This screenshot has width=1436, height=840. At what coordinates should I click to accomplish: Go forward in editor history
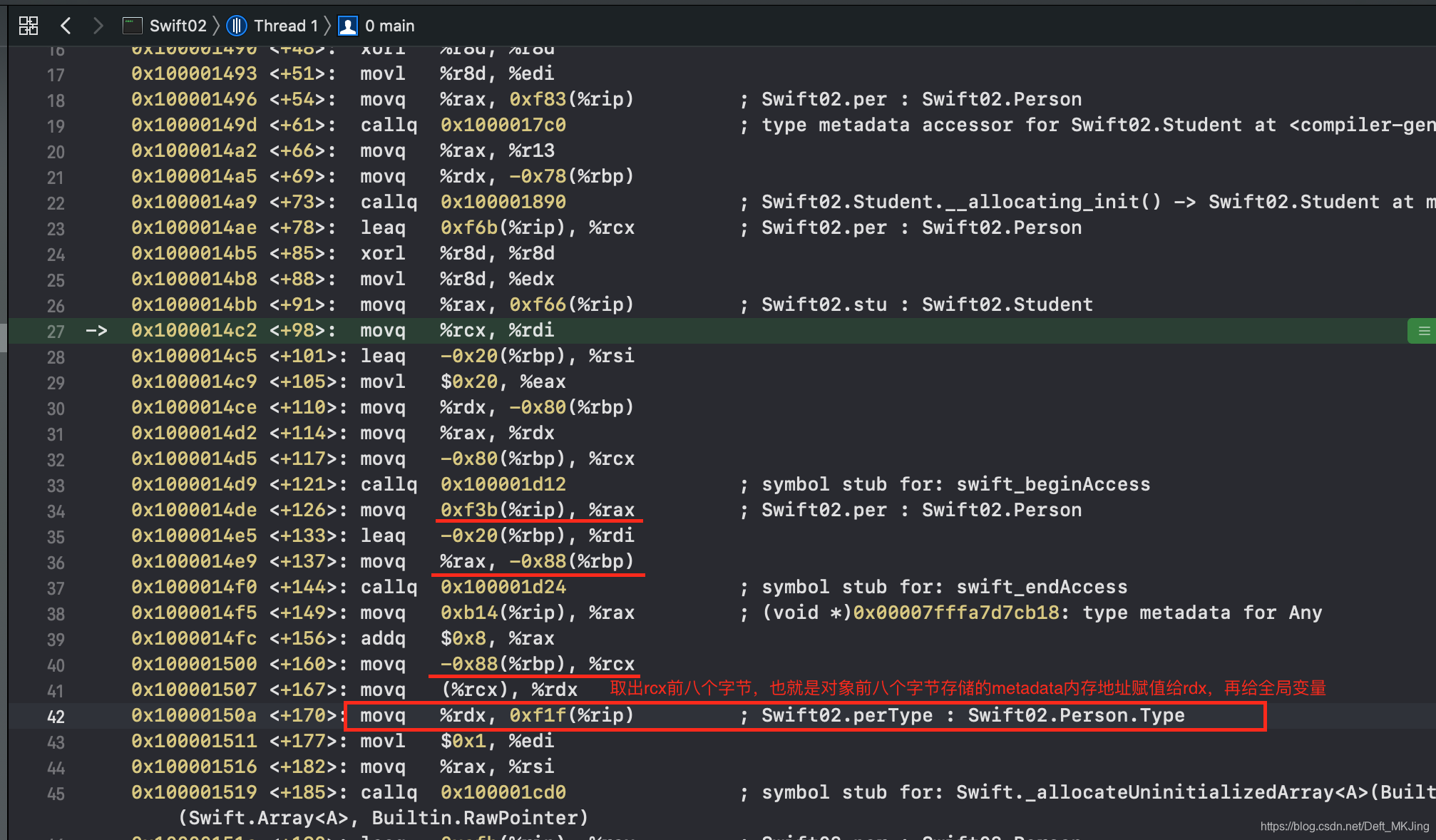click(x=98, y=26)
